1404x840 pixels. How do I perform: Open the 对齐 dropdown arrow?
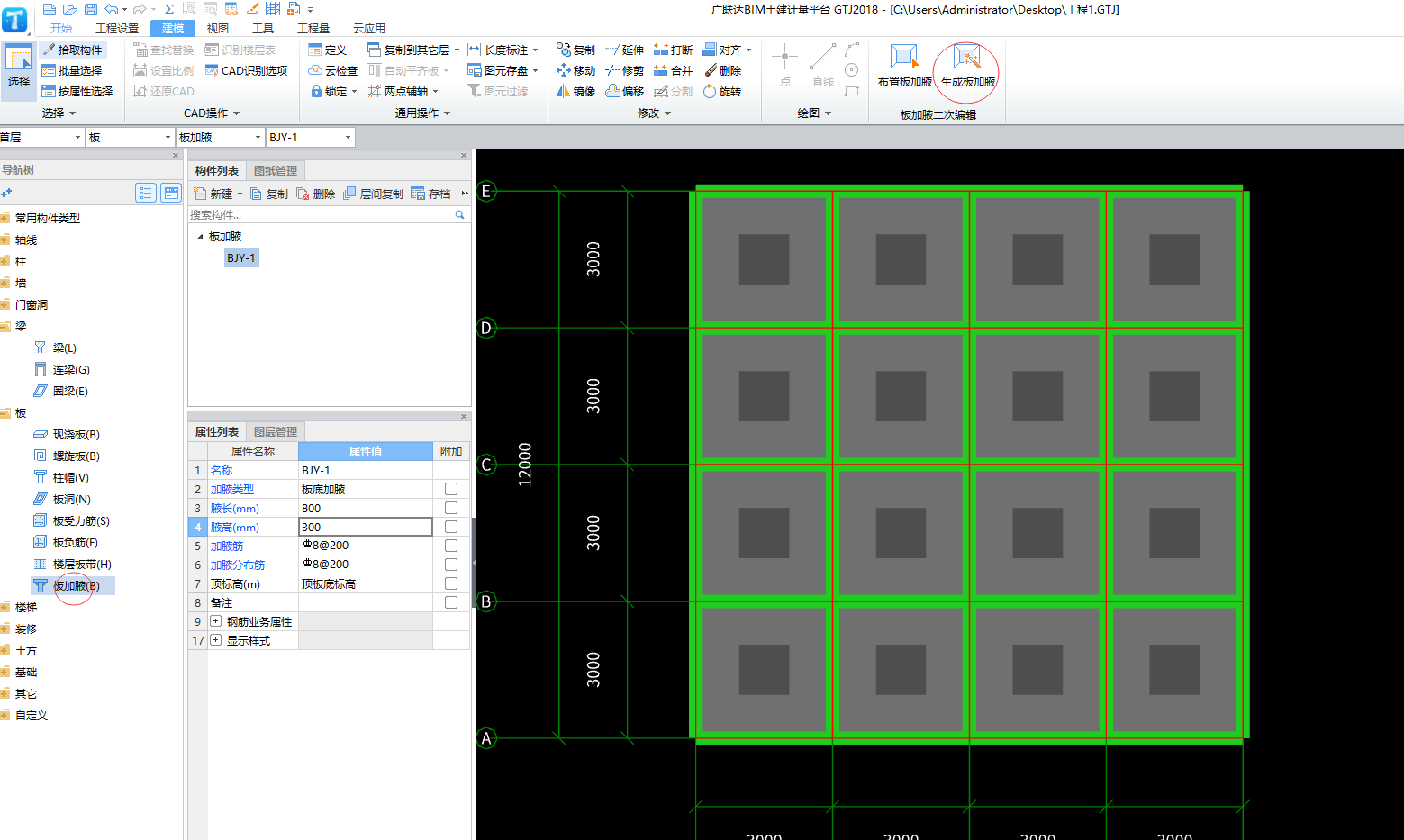click(x=748, y=50)
